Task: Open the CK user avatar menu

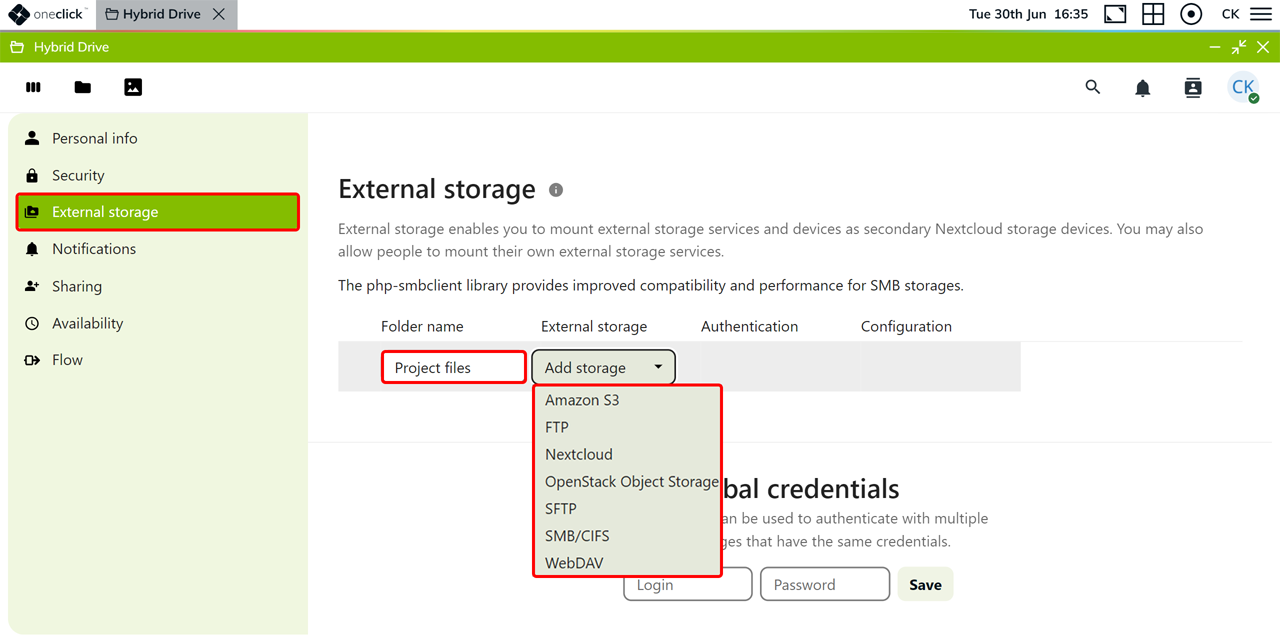Action: 1243,87
